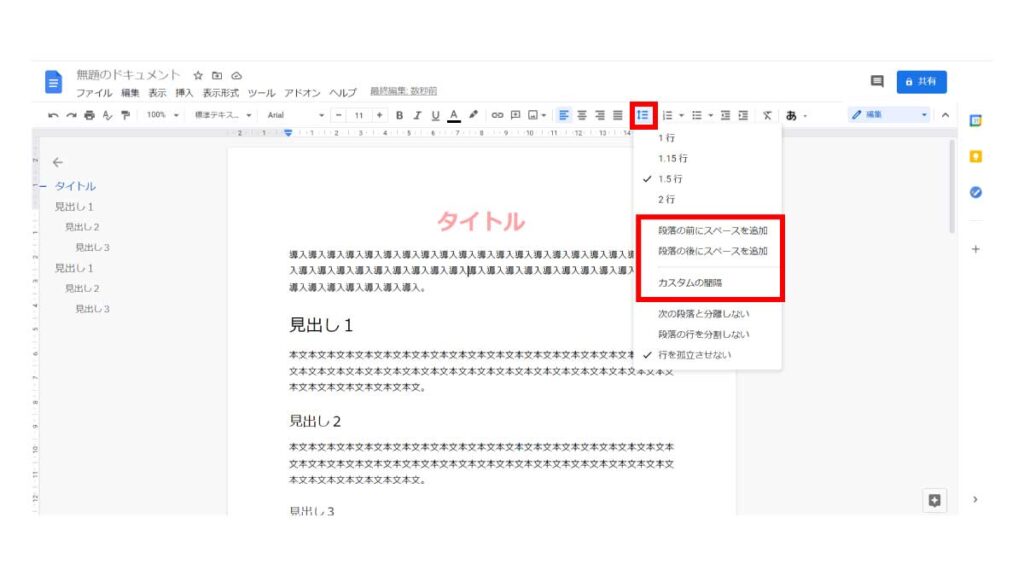Toggle bold formatting
The image size is (1024, 576).
(399, 116)
